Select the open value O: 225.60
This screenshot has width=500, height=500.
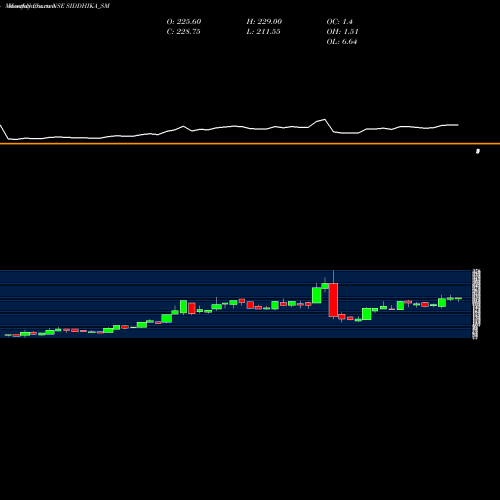click(x=184, y=22)
